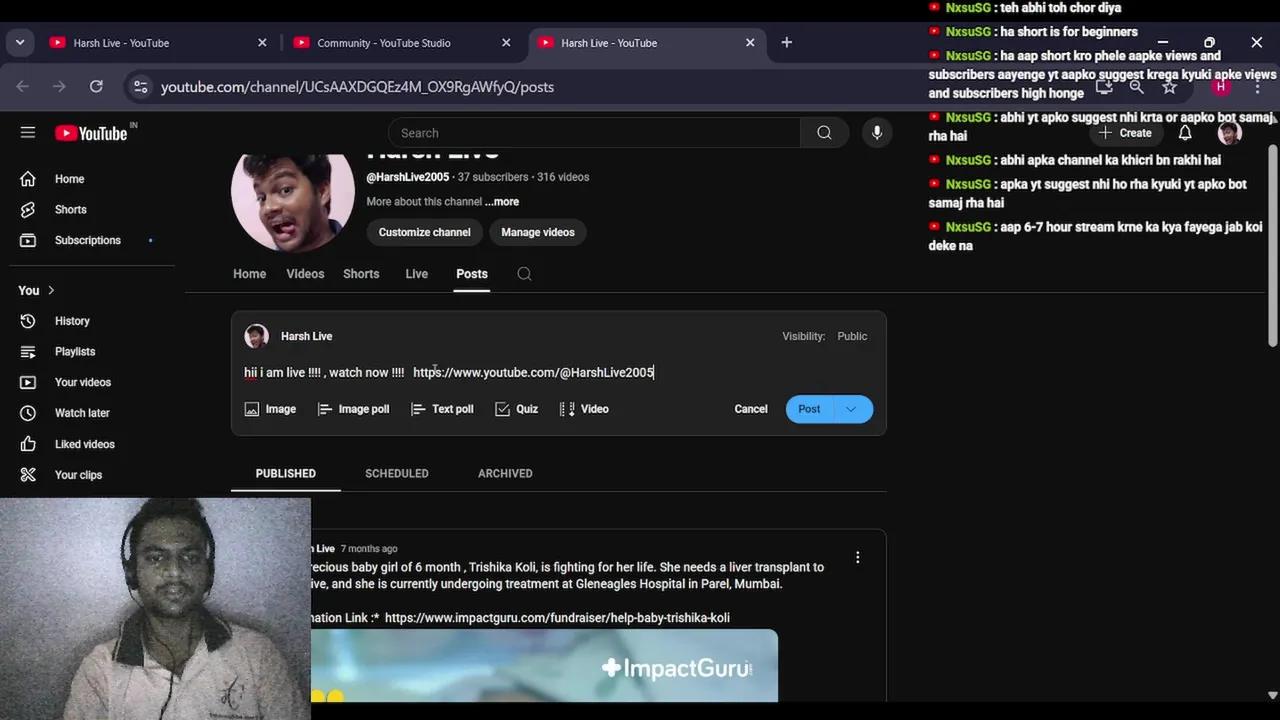The image size is (1280, 720).
Task: Bookmark this page with star icon
Action: point(1169,87)
